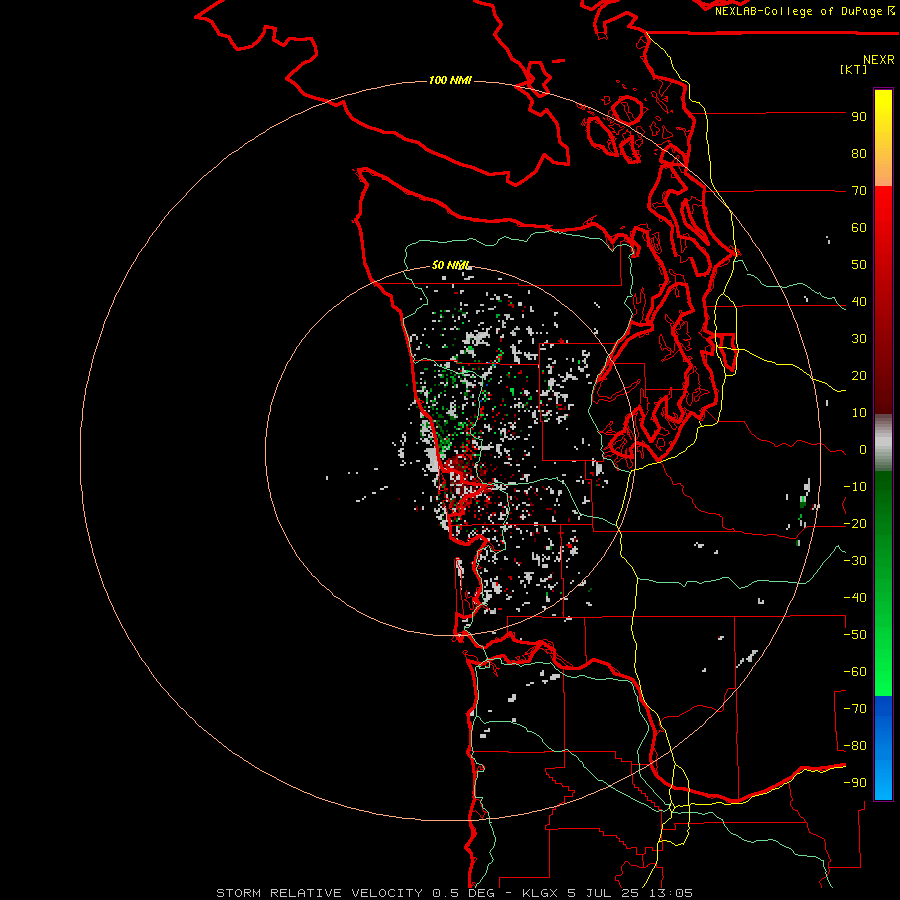Image resolution: width=900 pixels, height=900 pixels.
Task: Choose the positive 20 scale tick label
Action: 859,375
